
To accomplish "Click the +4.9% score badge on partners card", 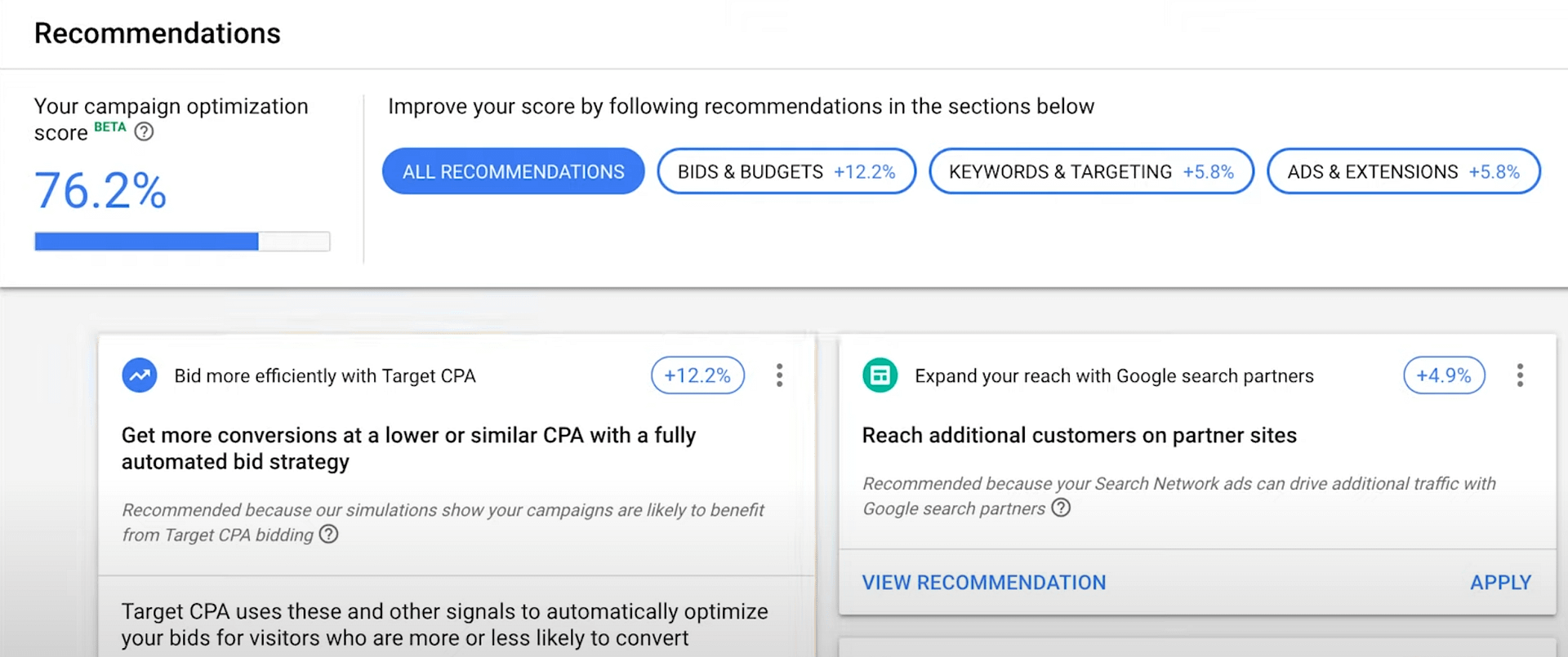I will [x=1443, y=375].
